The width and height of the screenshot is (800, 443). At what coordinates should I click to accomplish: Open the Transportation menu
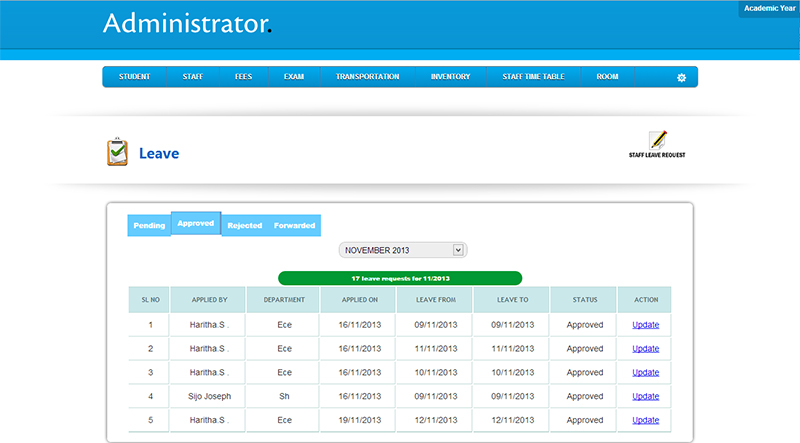[367, 77]
